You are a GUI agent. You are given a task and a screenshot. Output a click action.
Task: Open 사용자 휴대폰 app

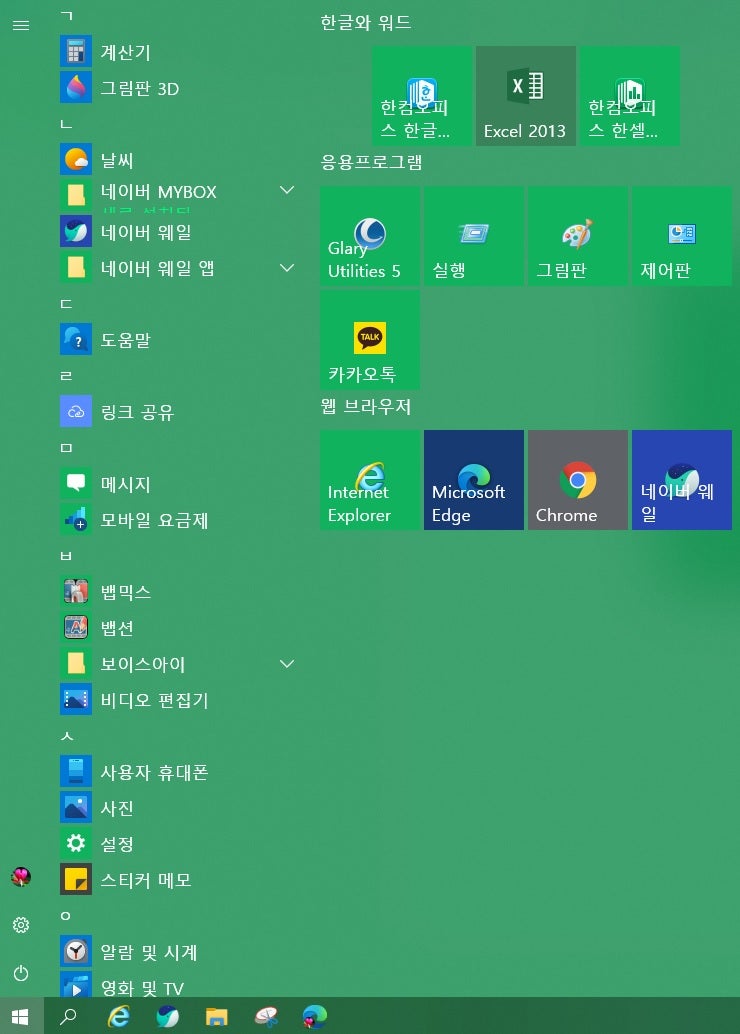pos(177,772)
